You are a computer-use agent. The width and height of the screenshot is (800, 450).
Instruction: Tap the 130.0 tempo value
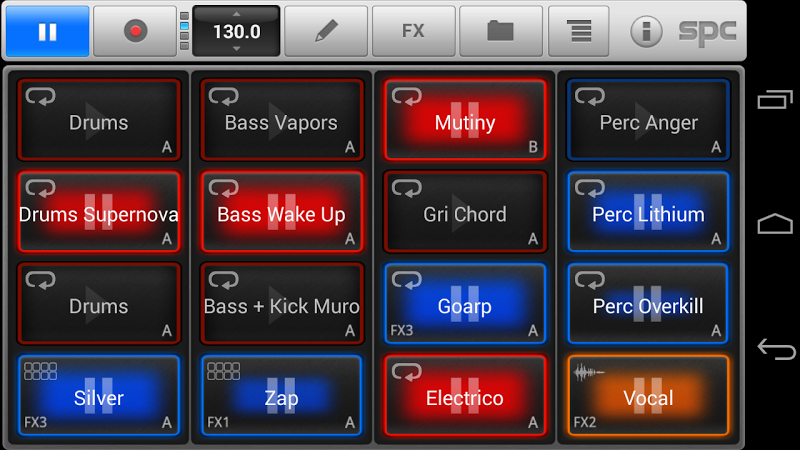click(237, 32)
